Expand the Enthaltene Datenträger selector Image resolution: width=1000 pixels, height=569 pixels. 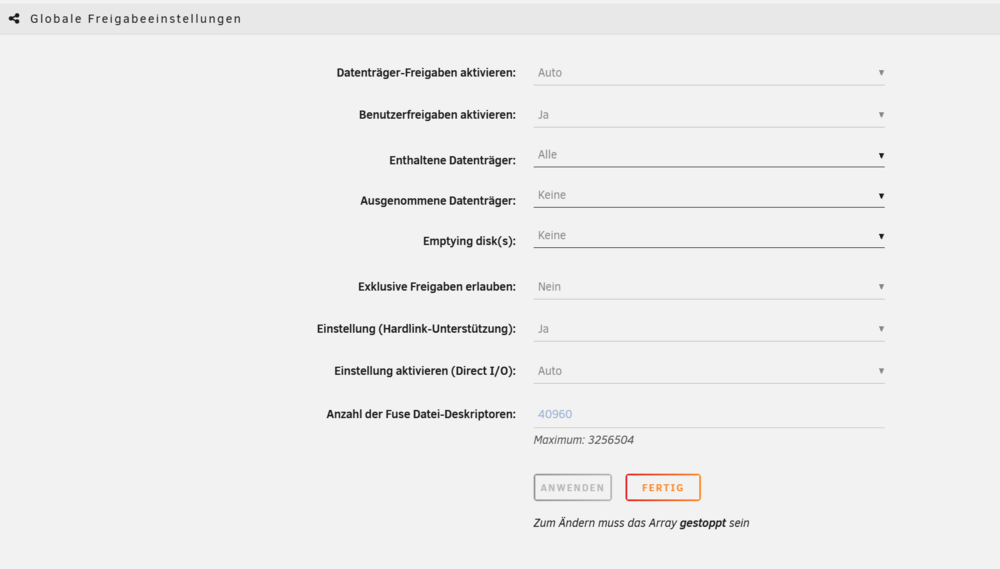tap(709, 155)
